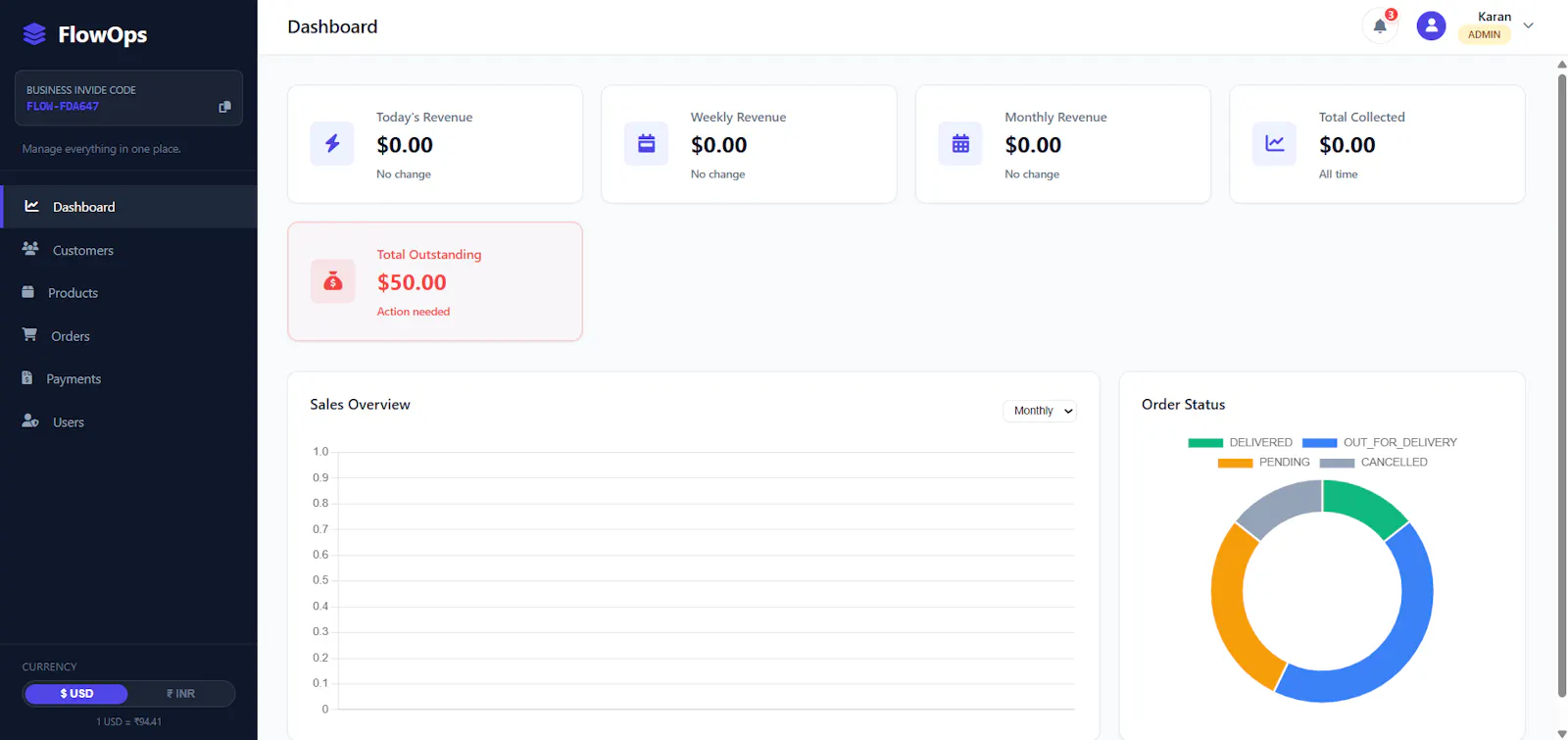Click the Dashboard chart icon in sidebar
This screenshot has height=740, width=1568.
pyautogui.click(x=31, y=207)
